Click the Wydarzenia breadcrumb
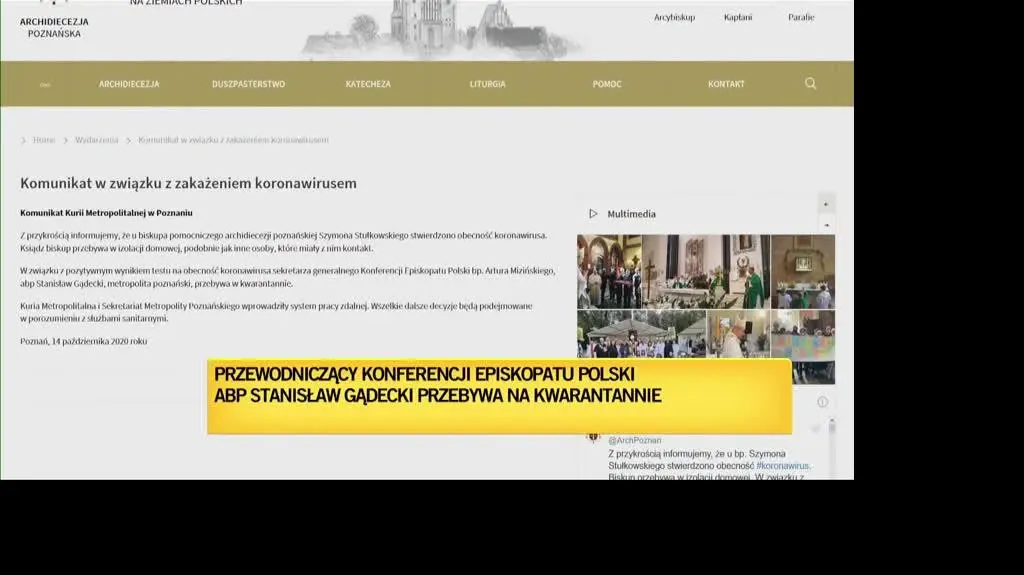The height and width of the screenshot is (575, 1024). 97,140
